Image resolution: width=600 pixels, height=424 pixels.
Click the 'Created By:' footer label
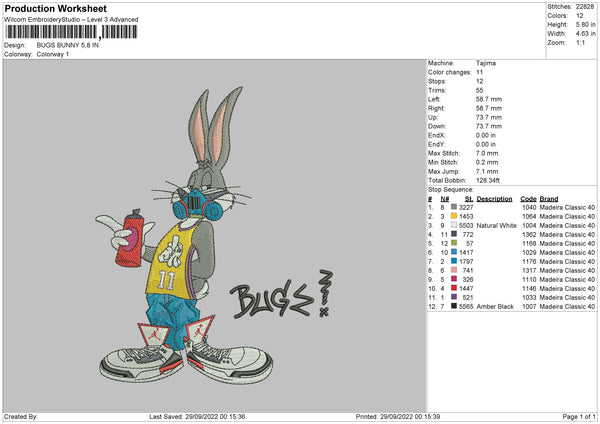21,416
